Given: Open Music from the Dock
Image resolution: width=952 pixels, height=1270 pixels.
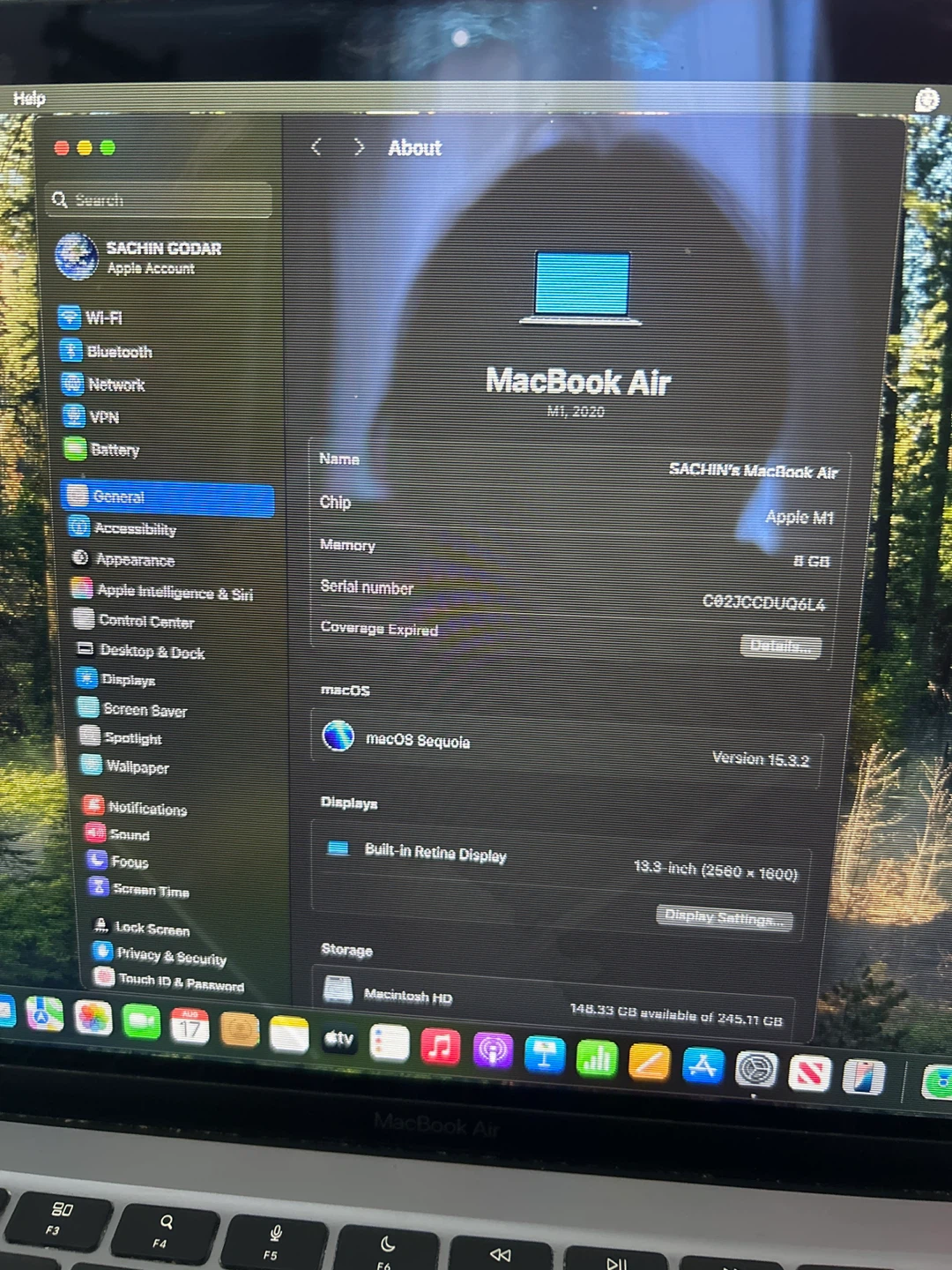Looking at the screenshot, I should [x=441, y=1047].
